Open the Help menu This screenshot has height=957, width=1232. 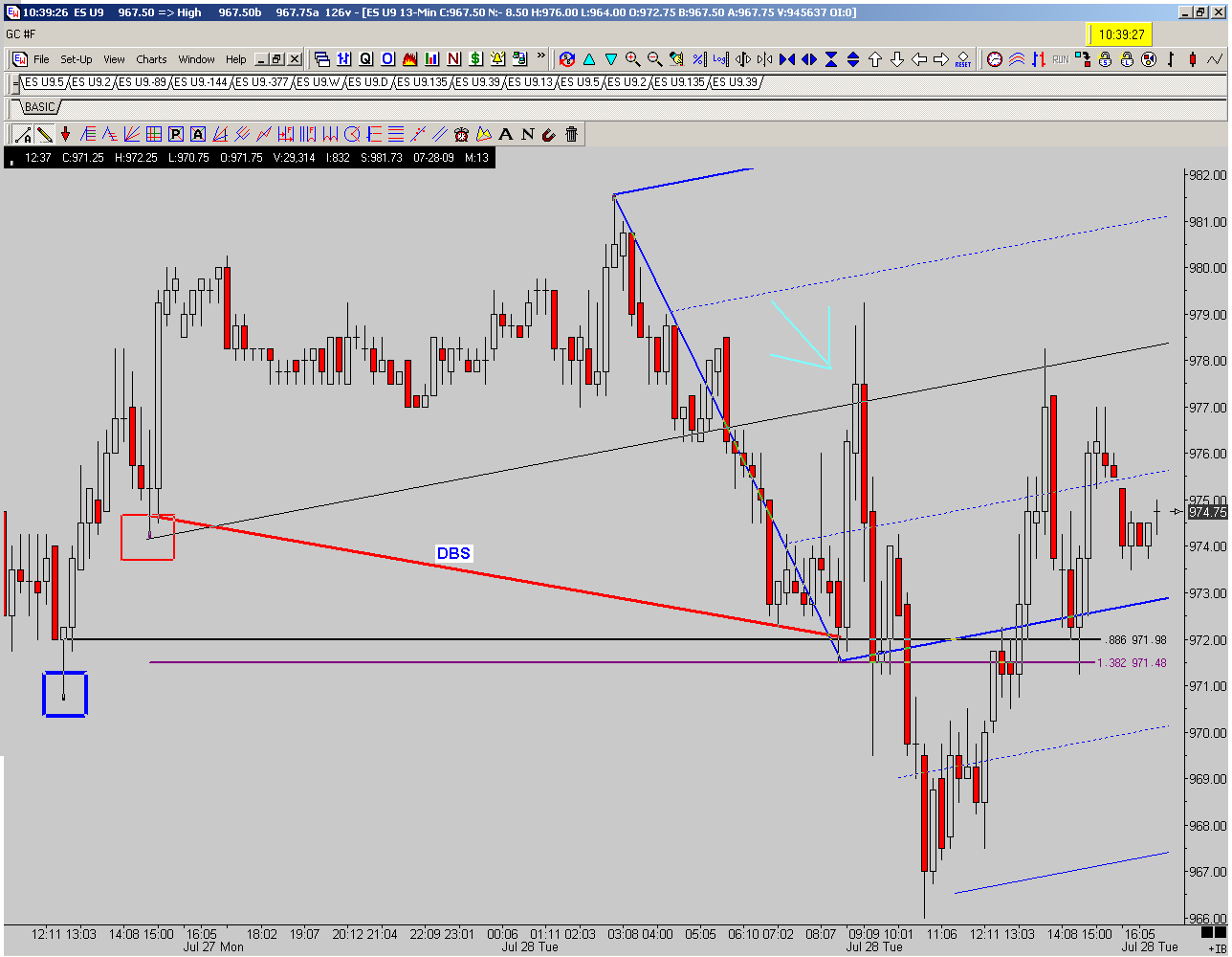point(236,59)
